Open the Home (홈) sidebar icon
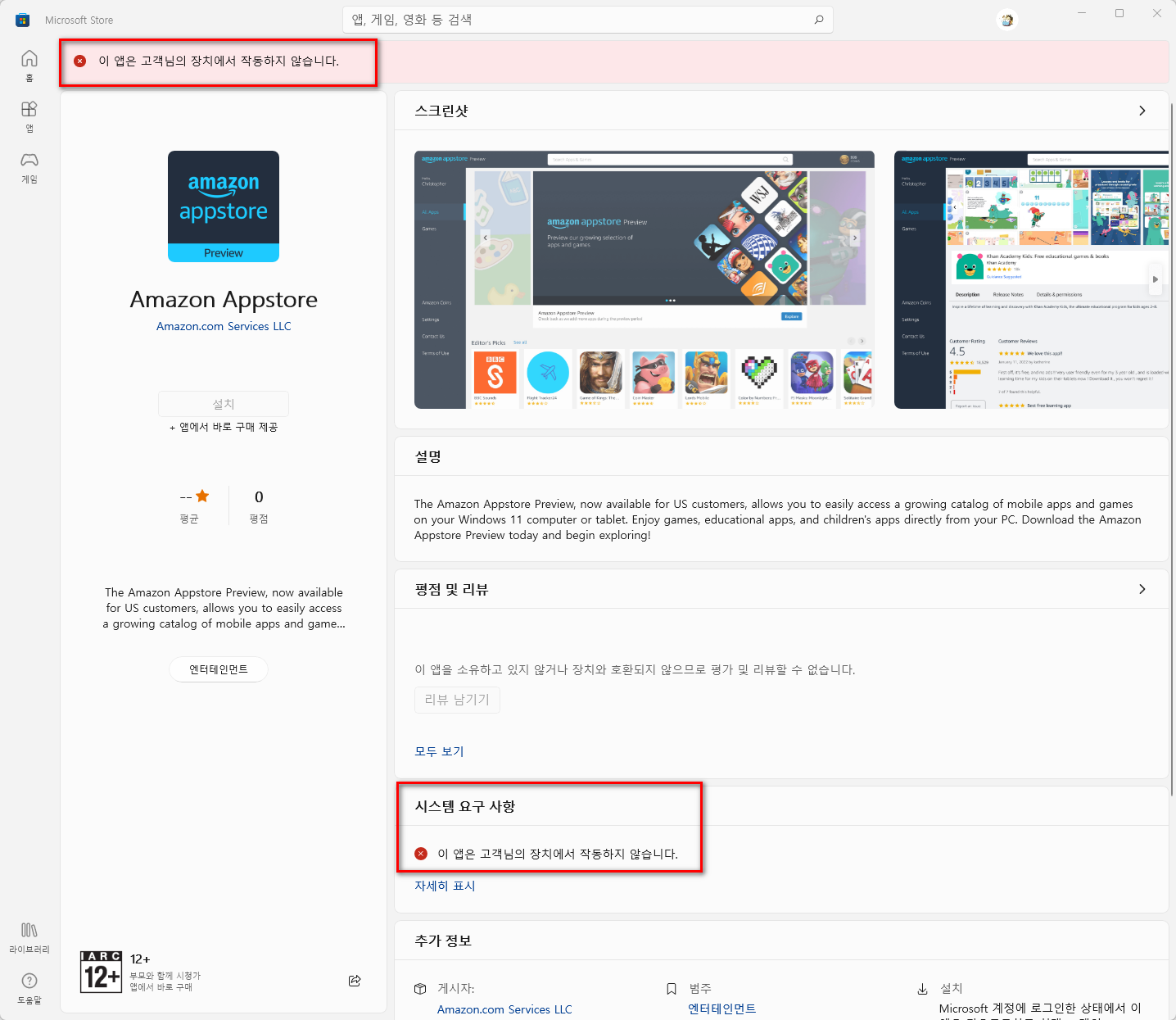 pyautogui.click(x=29, y=66)
